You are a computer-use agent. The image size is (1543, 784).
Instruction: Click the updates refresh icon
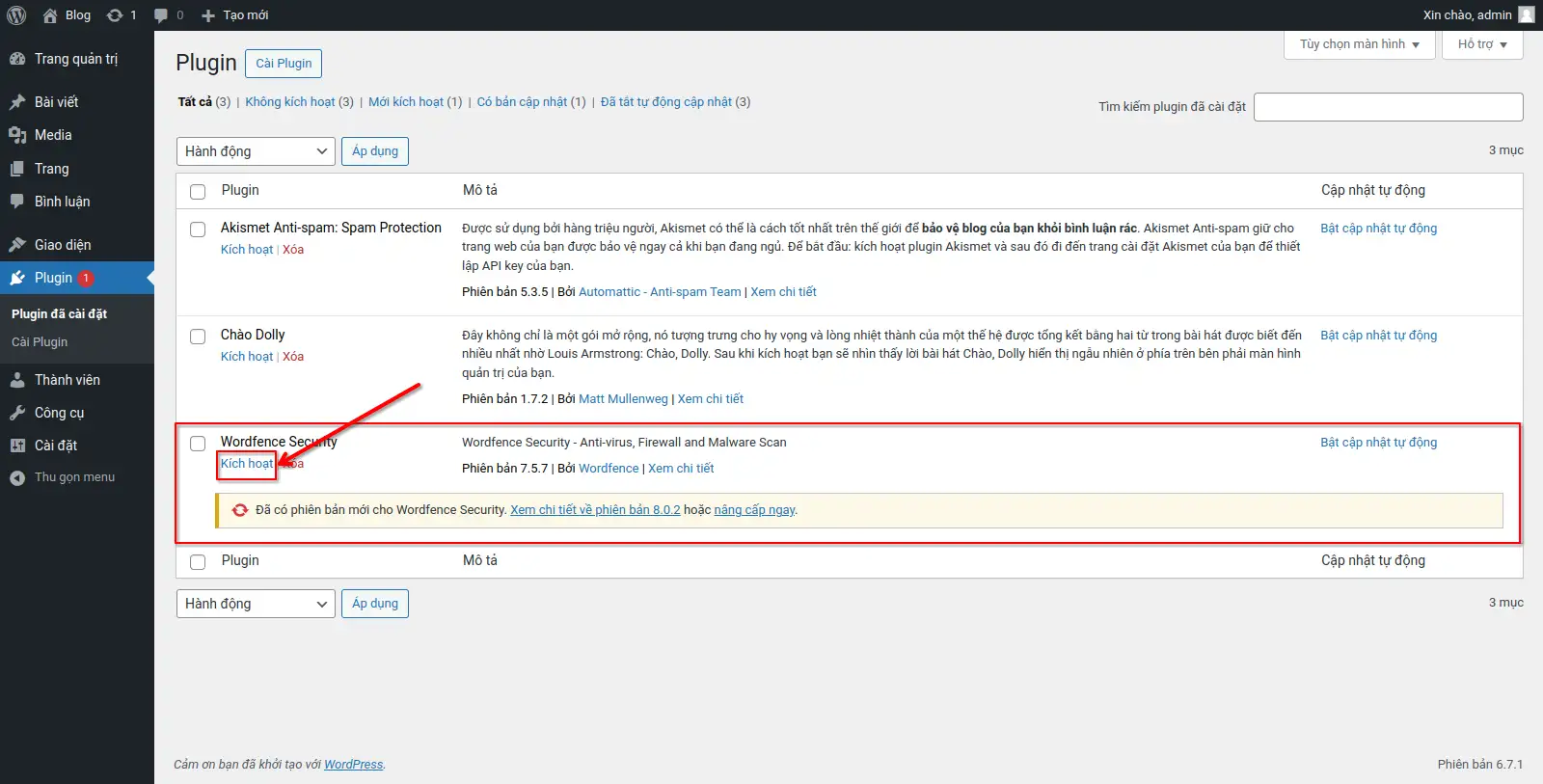coord(115,15)
